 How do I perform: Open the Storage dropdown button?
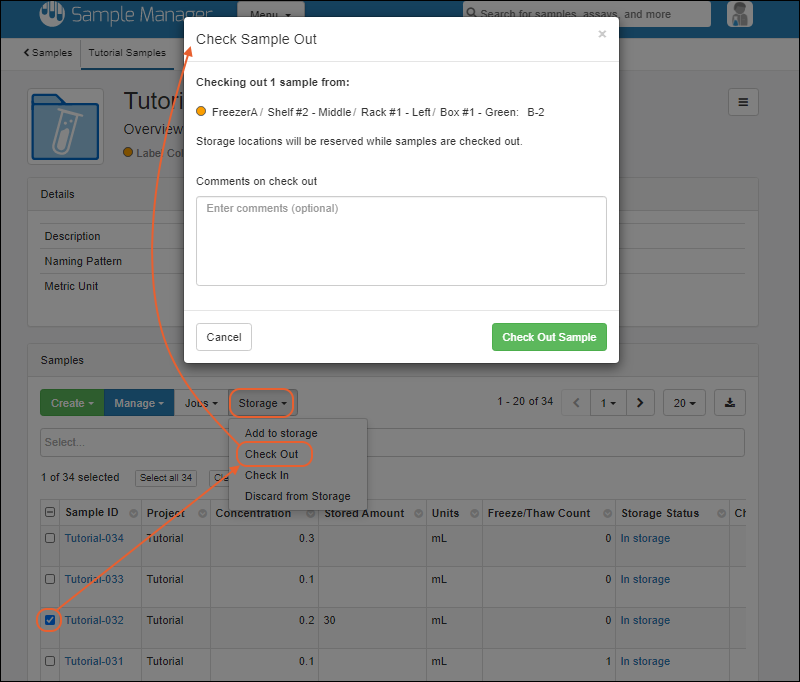pos(263,403)
